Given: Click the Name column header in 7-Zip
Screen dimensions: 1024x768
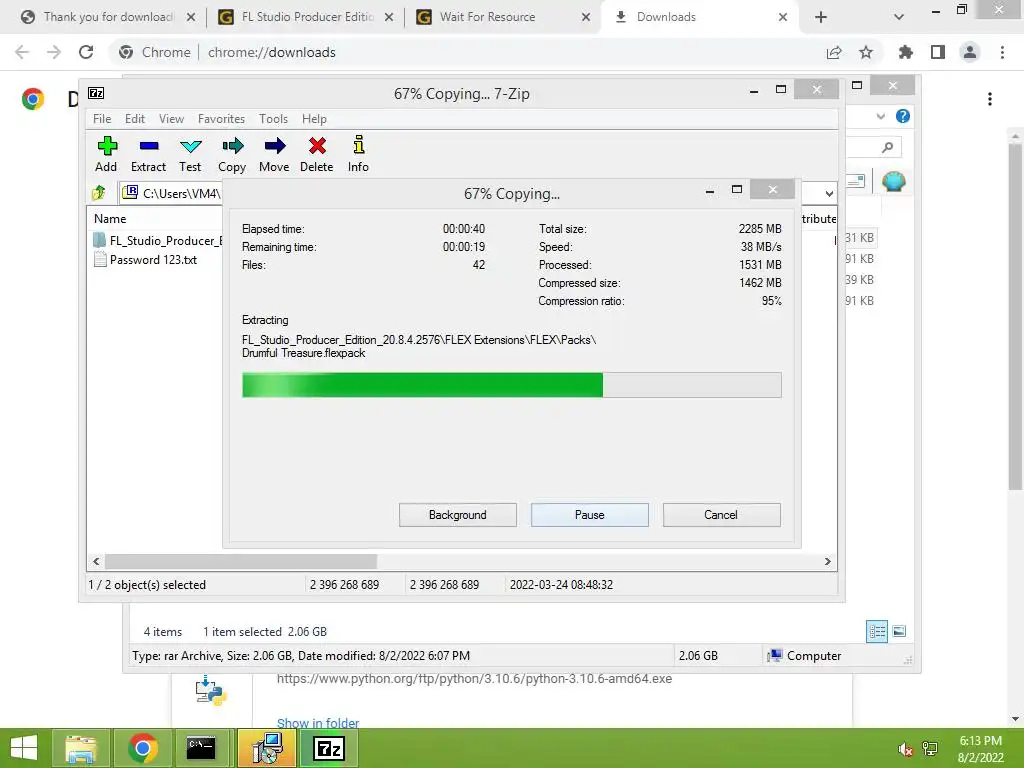Looking at the screenshot, I should pyautogui.click(x=110, y=219).
